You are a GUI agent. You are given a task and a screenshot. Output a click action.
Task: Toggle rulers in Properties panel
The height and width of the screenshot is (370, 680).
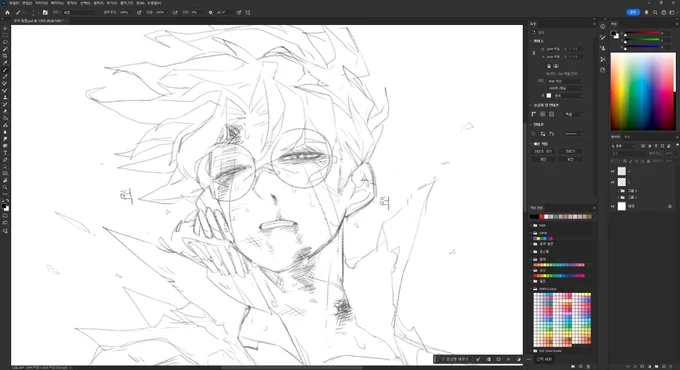[534, 114]
